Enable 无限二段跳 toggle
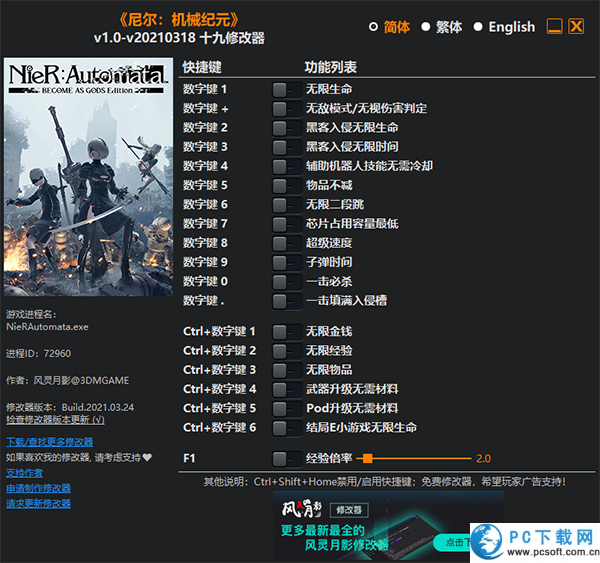The width and height of the screenshot is (600, 563). 287,204
